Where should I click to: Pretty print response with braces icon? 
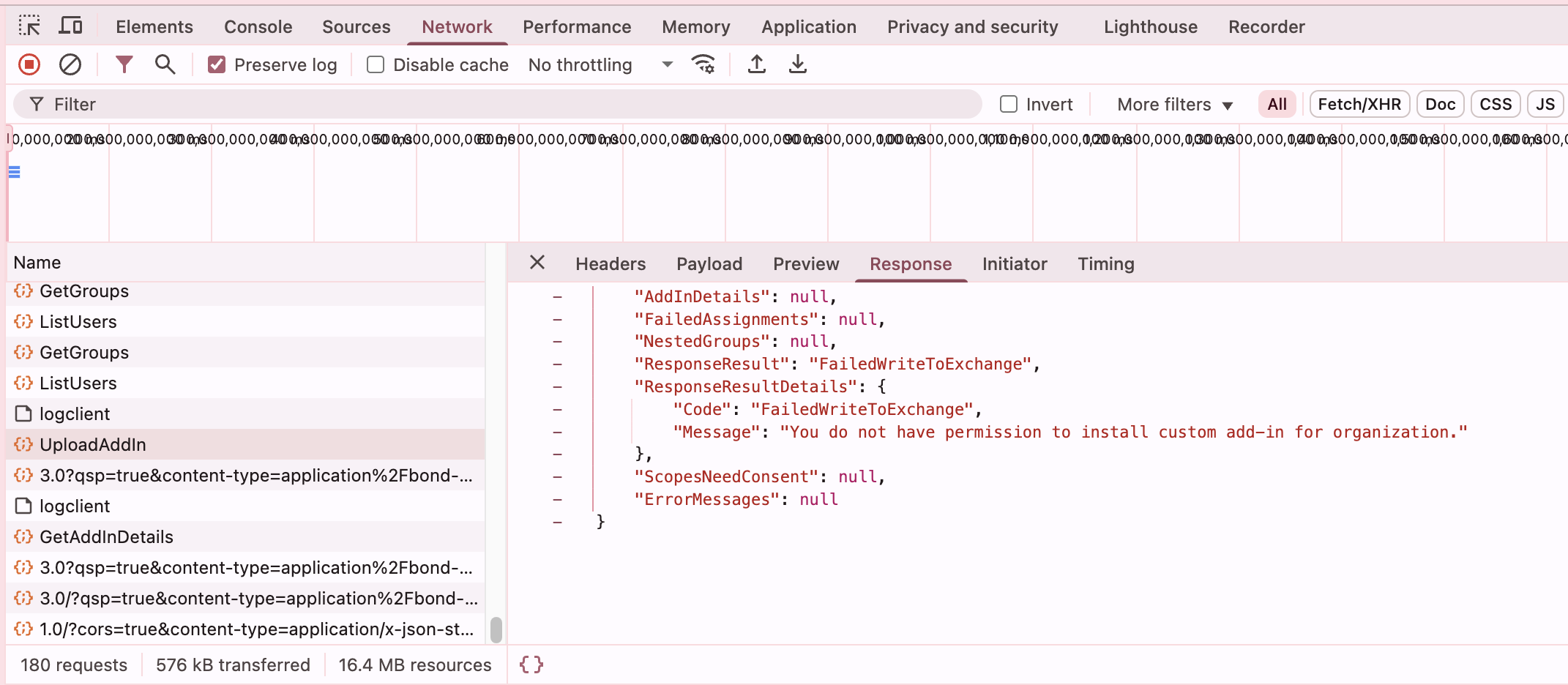point(531,665)
